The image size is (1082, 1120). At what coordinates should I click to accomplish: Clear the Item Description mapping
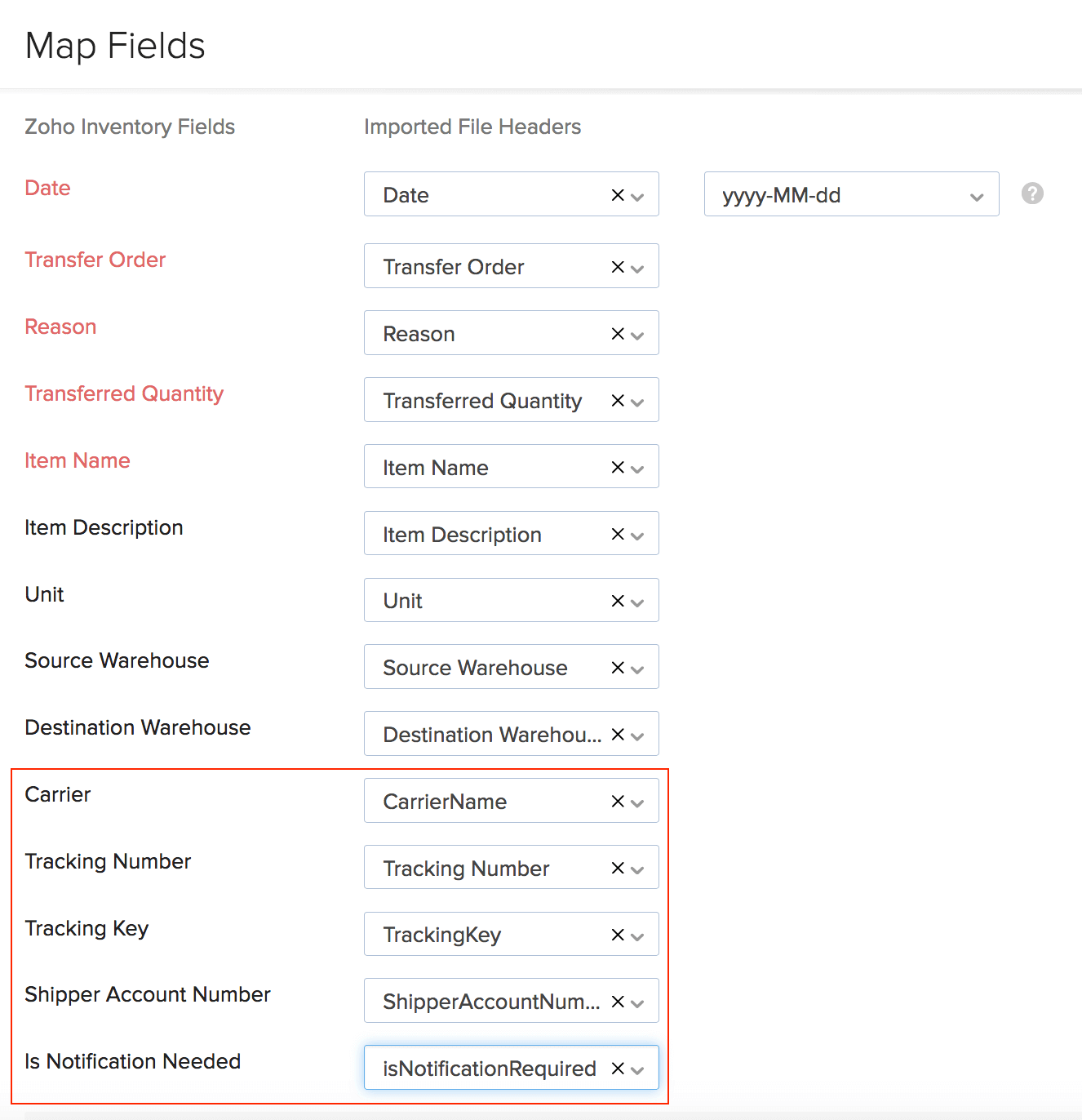(x=616, y=534)
